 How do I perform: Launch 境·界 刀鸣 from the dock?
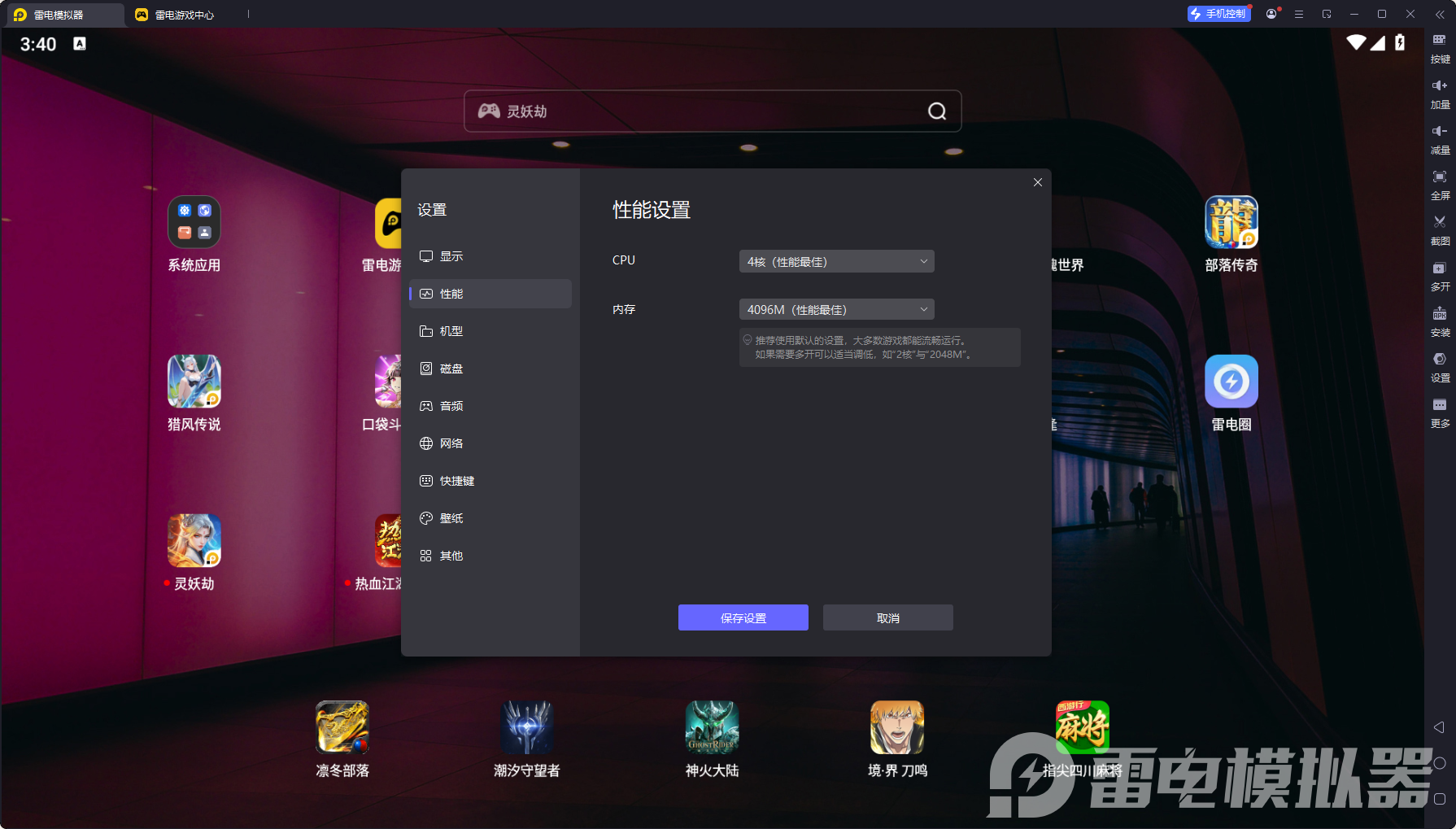897,727
